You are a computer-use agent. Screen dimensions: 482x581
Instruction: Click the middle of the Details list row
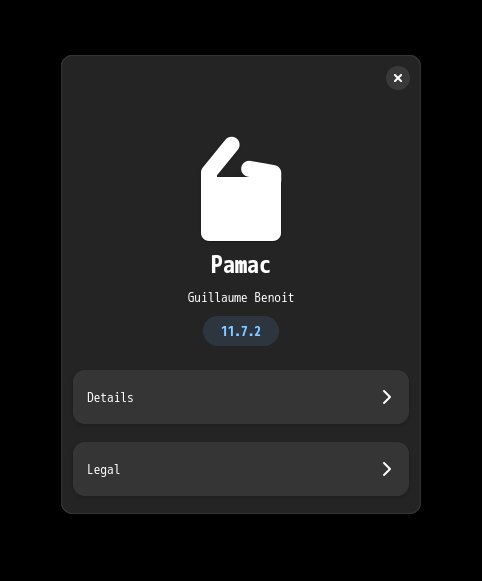tap(241, 397)
